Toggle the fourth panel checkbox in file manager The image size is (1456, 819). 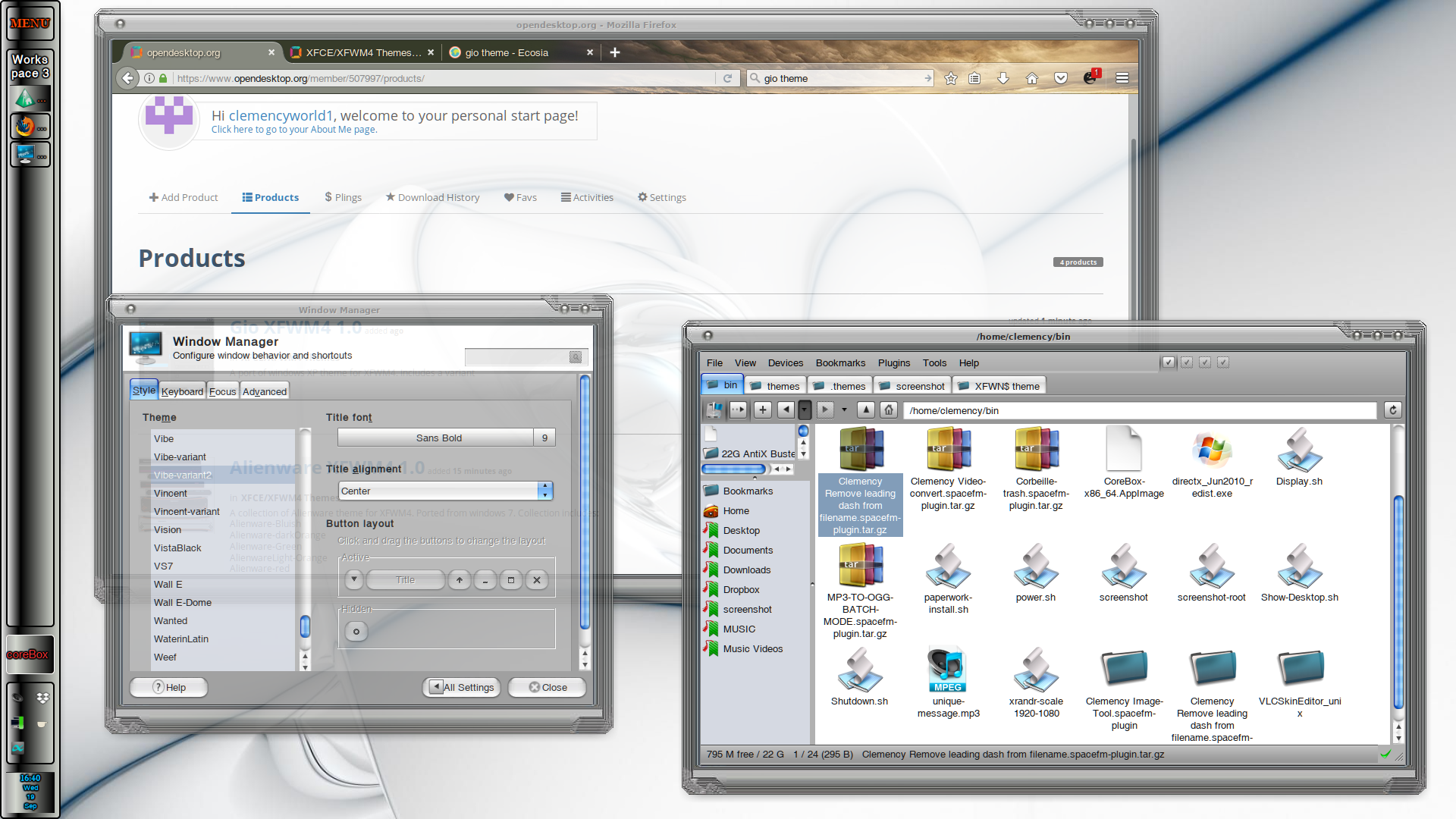pos(1223,362)
